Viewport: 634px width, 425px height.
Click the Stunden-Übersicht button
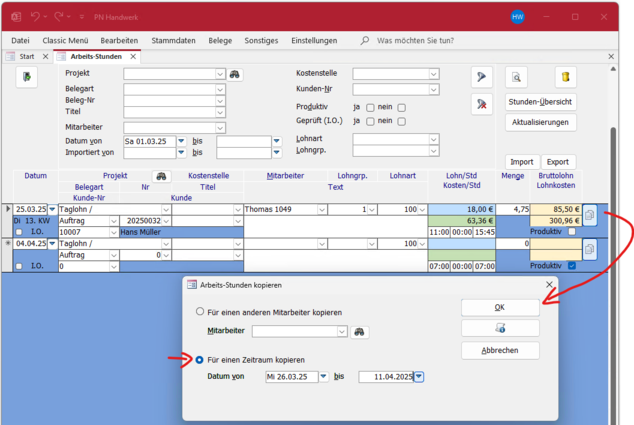click(x=540, y=102)
